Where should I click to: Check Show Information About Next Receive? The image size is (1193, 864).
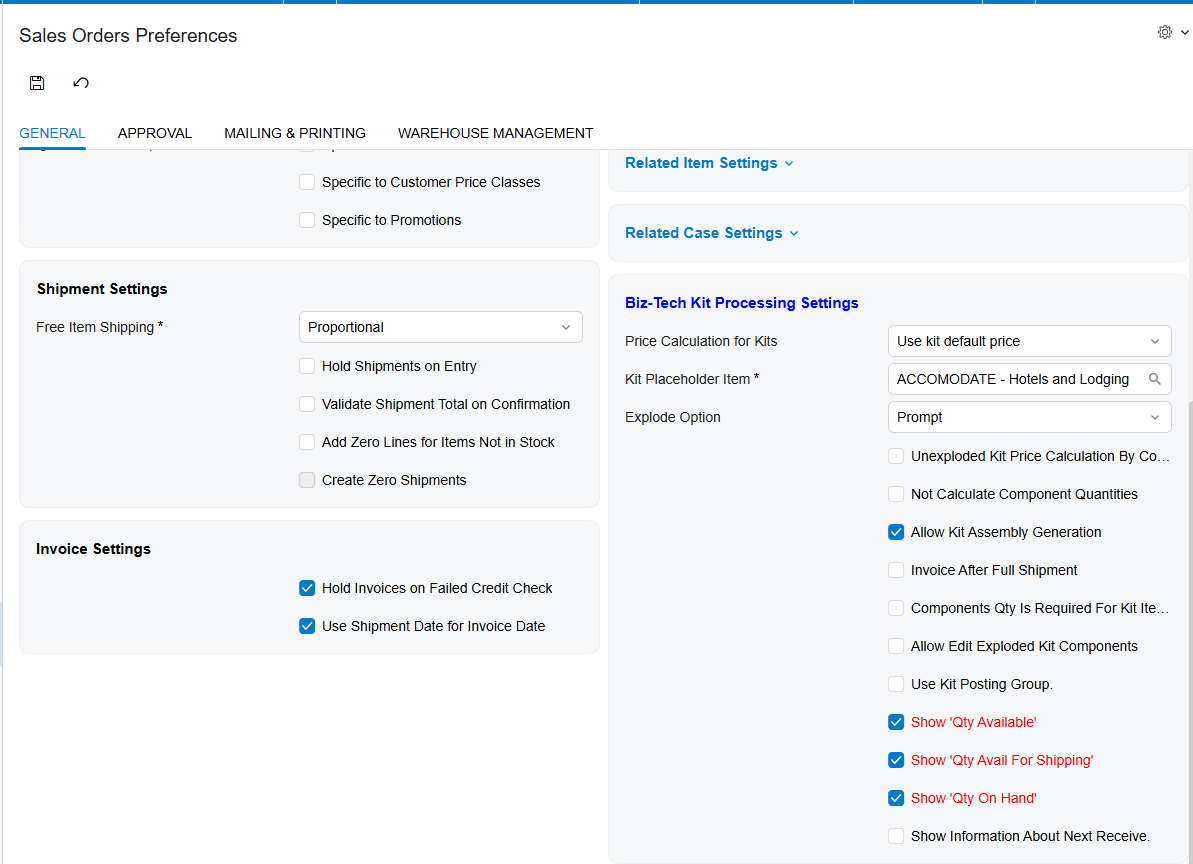click(896, 836)
